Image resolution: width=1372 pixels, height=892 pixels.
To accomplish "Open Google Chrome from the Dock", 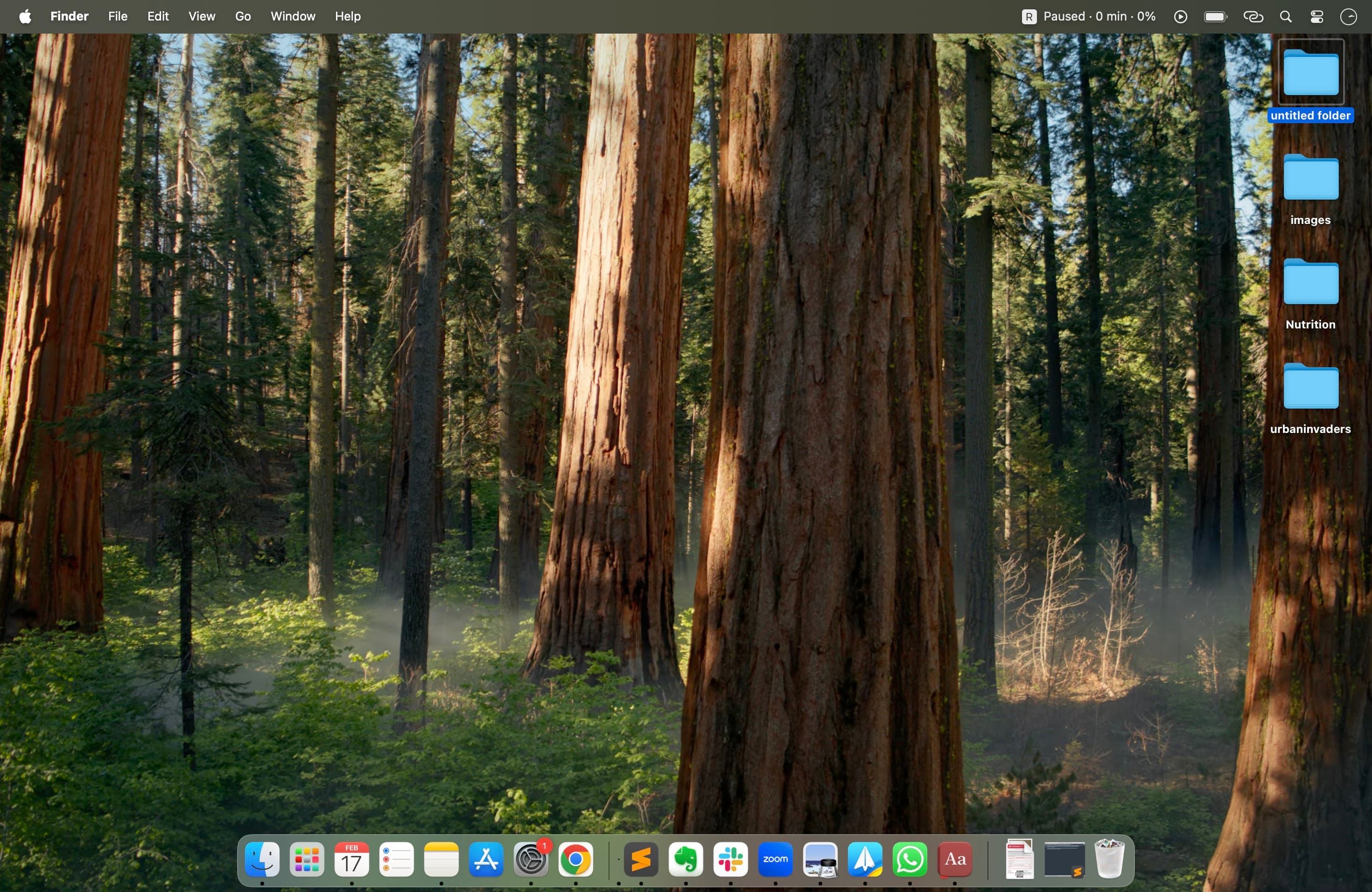I will click(x=576, y=860).
